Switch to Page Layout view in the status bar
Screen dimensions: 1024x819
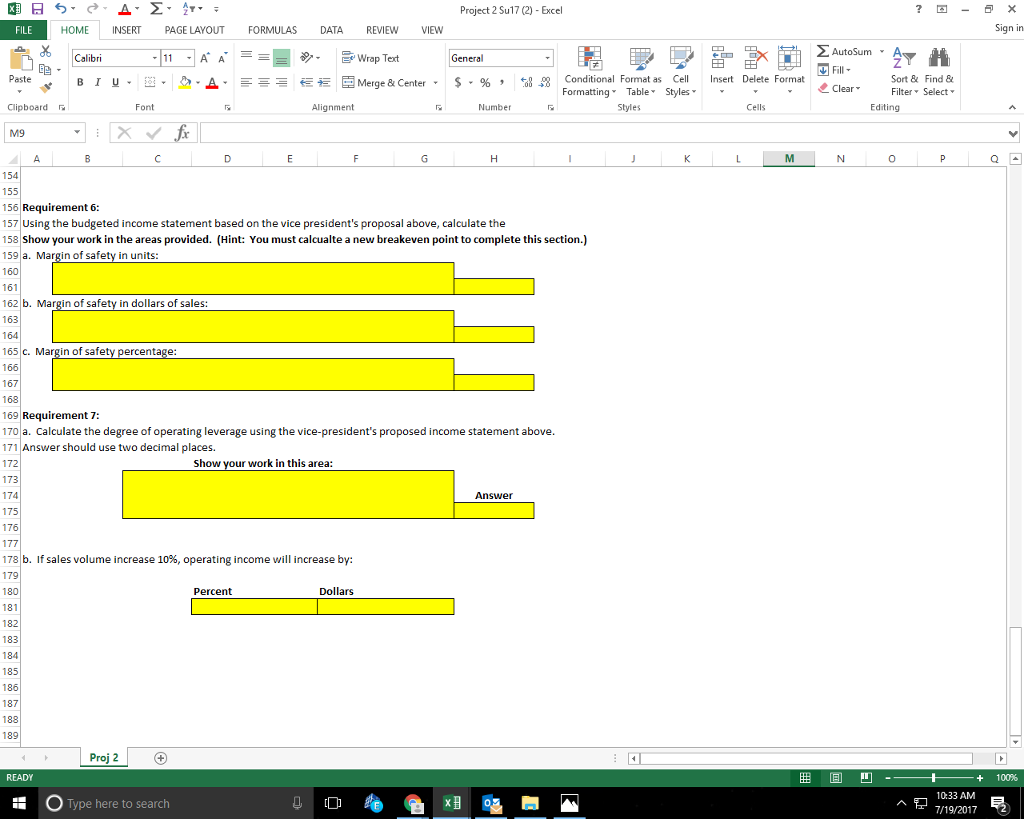click(836, 777)
